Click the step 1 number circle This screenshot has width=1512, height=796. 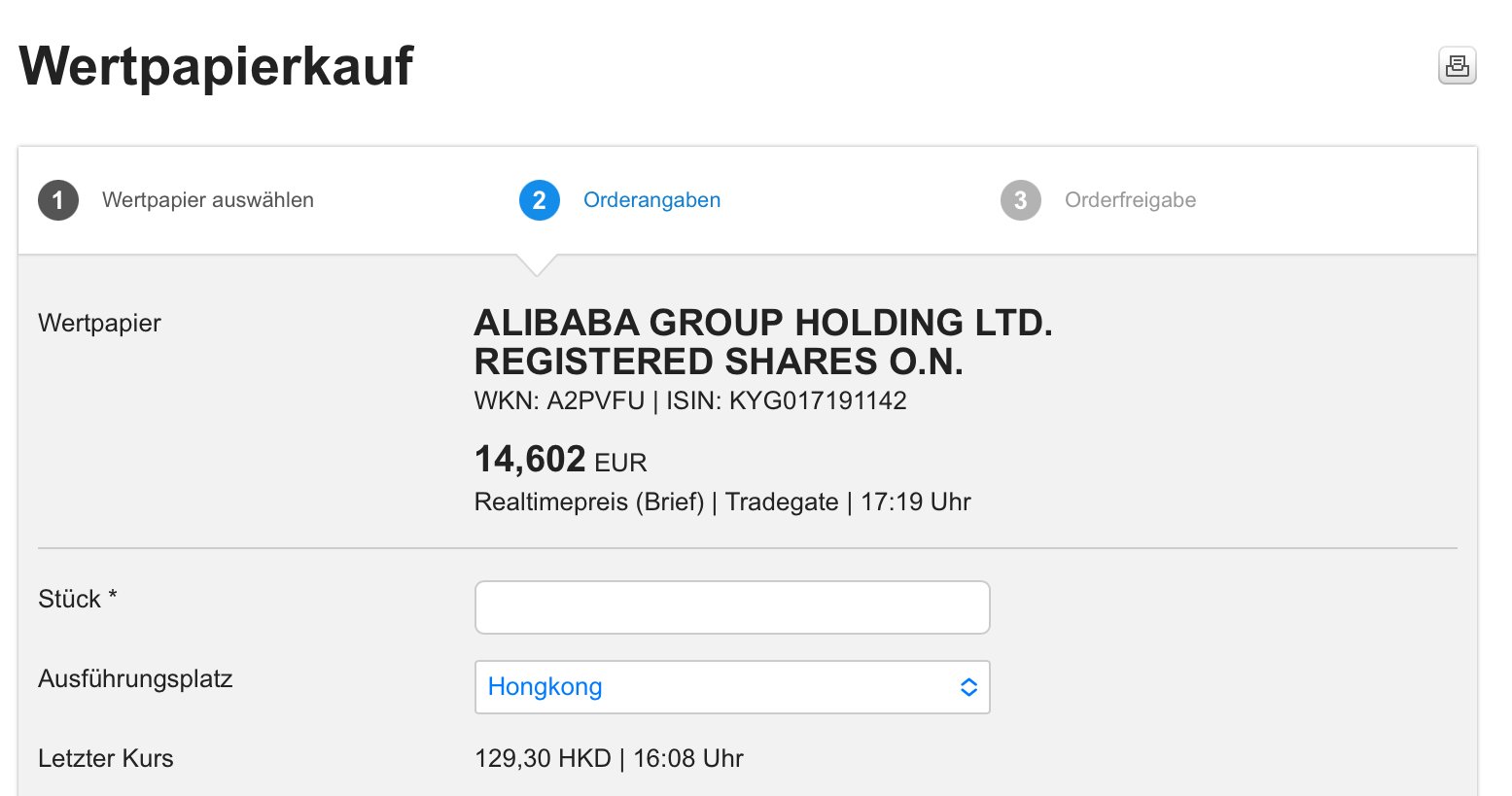tap(58, 200)
